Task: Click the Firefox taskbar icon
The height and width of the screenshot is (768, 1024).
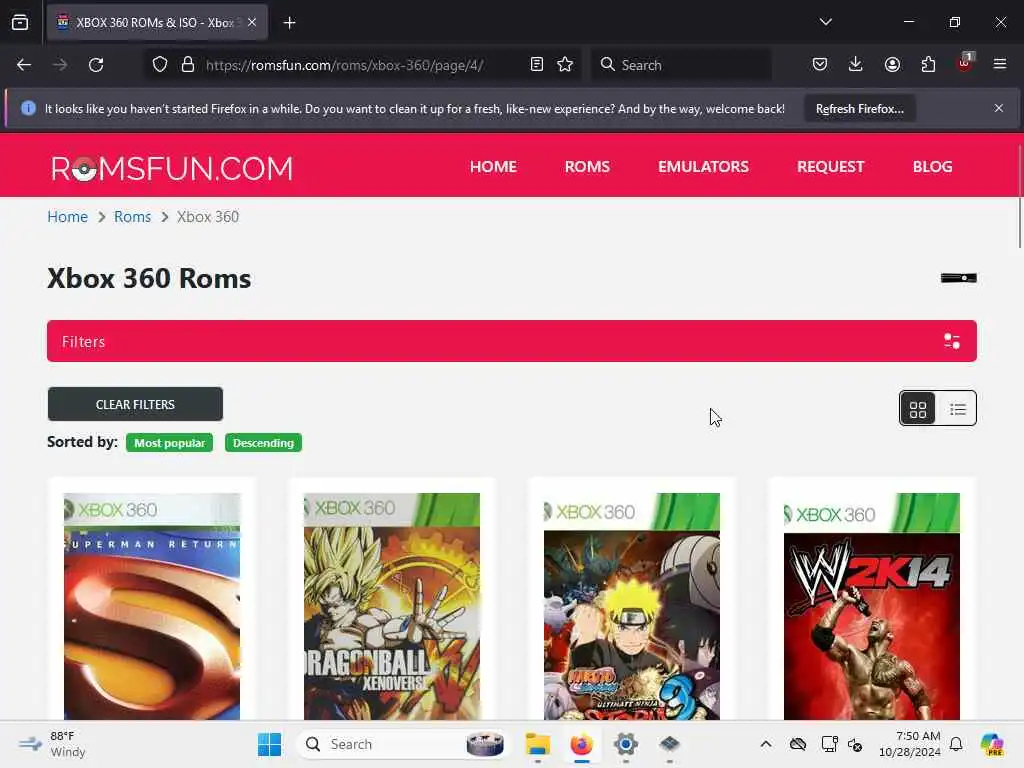Action: tap(581, 744)
